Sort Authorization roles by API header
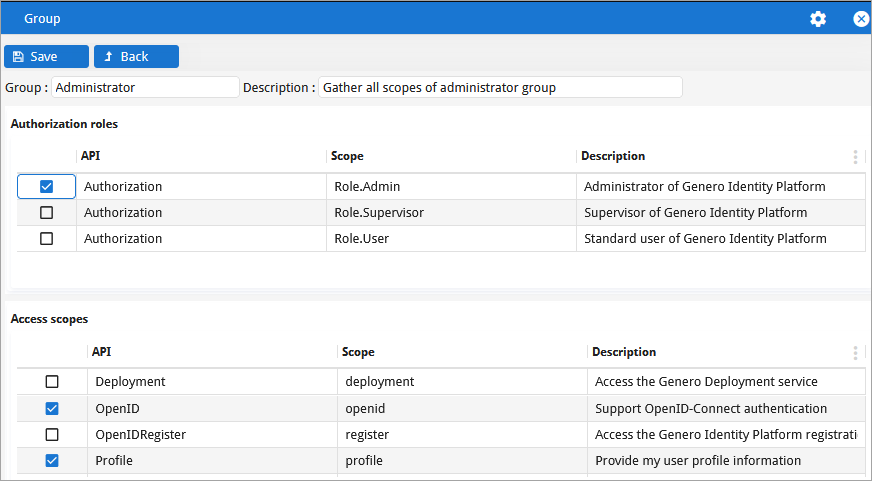 201,156
